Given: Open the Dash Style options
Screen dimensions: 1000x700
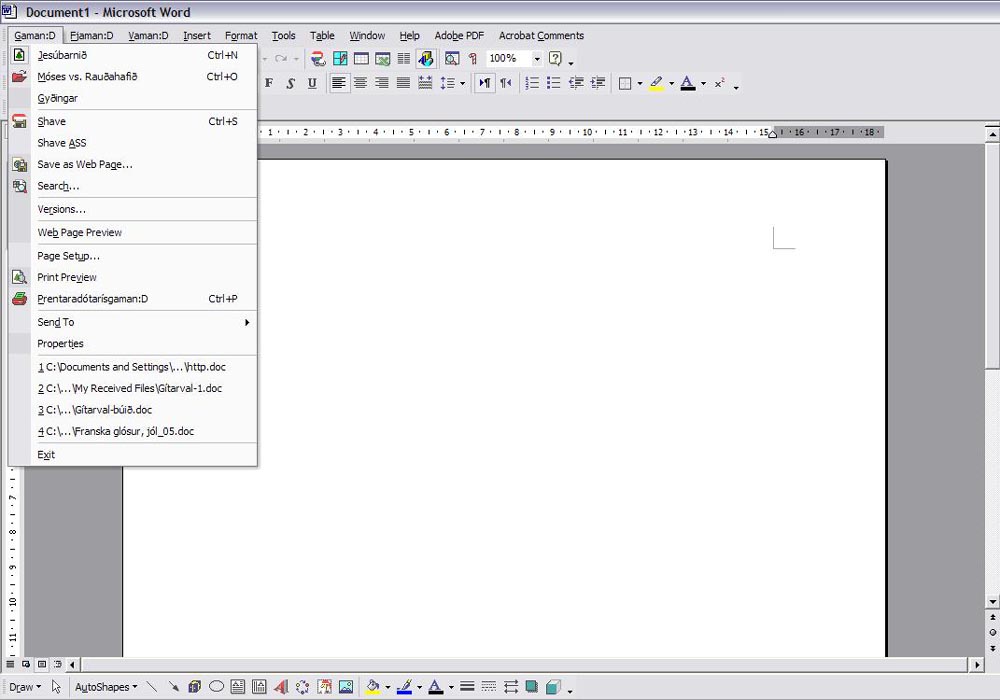Looking at the screenshot, I should [489, 687].
